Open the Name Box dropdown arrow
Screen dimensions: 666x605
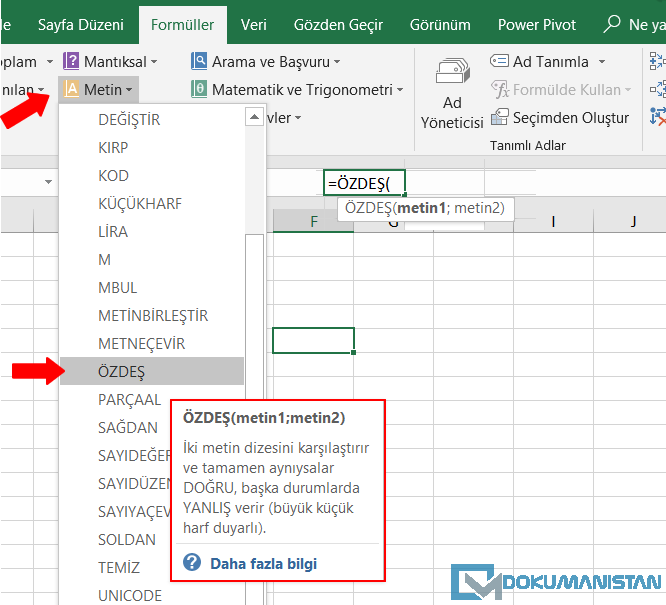(x=48, y=182)
